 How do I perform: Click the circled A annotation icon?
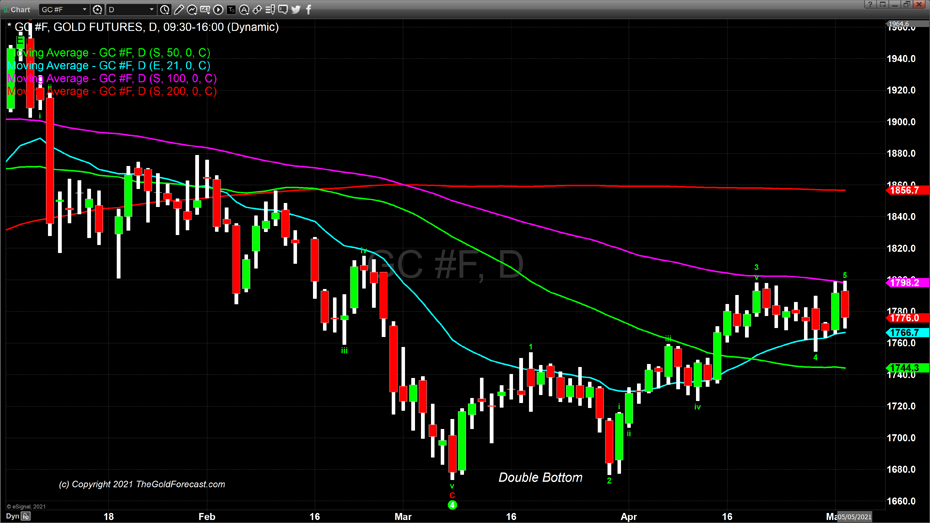[x=242, y=10]
